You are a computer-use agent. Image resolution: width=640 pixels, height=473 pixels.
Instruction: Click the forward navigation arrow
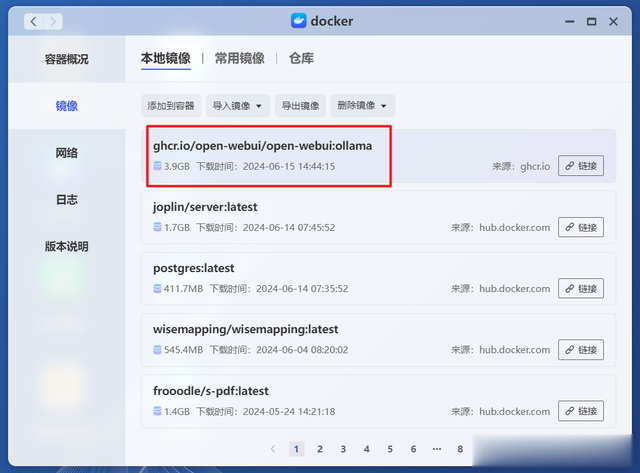pyautogui.click(x=53, y=21)
